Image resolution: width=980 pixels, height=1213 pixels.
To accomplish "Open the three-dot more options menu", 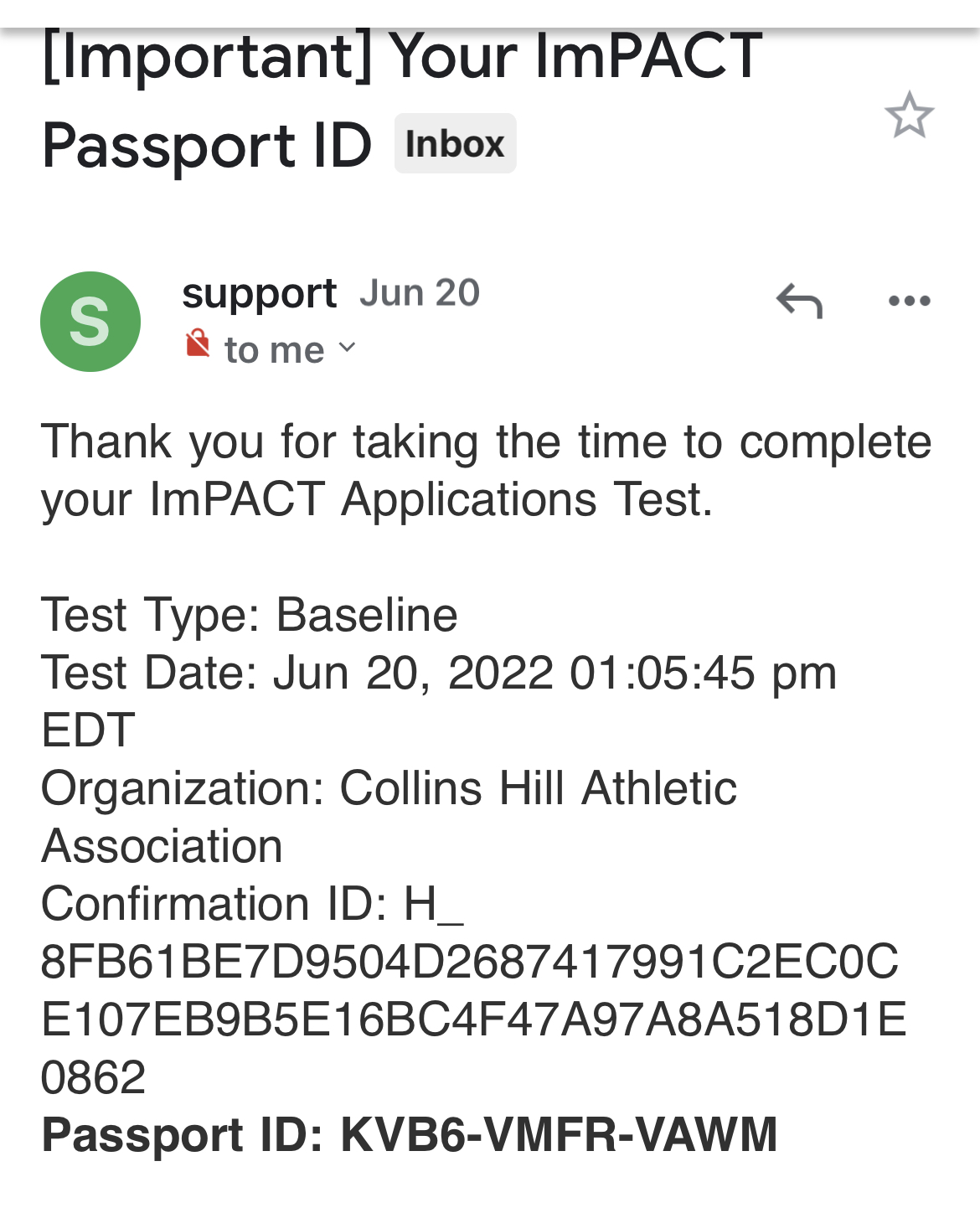I will (x=909, y=301).
